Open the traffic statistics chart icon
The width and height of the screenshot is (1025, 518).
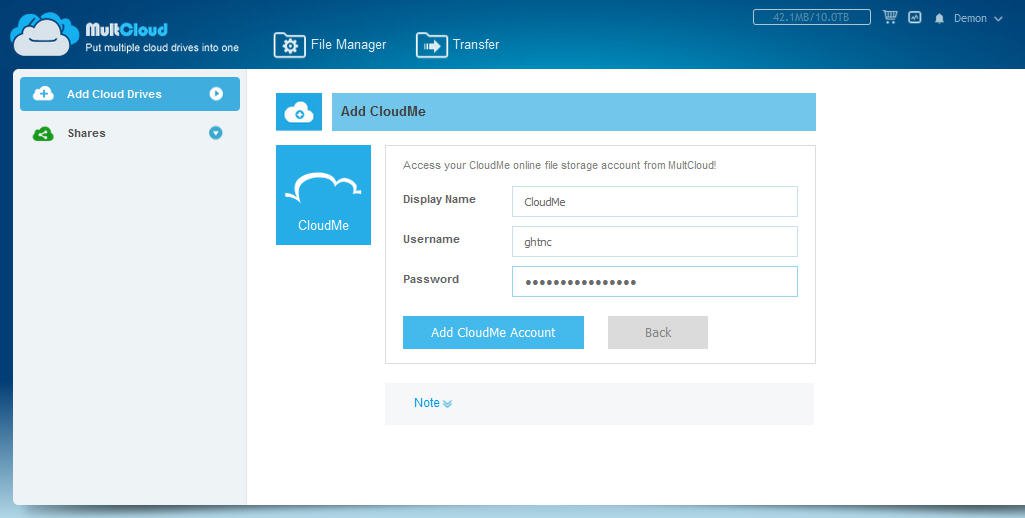915,18
